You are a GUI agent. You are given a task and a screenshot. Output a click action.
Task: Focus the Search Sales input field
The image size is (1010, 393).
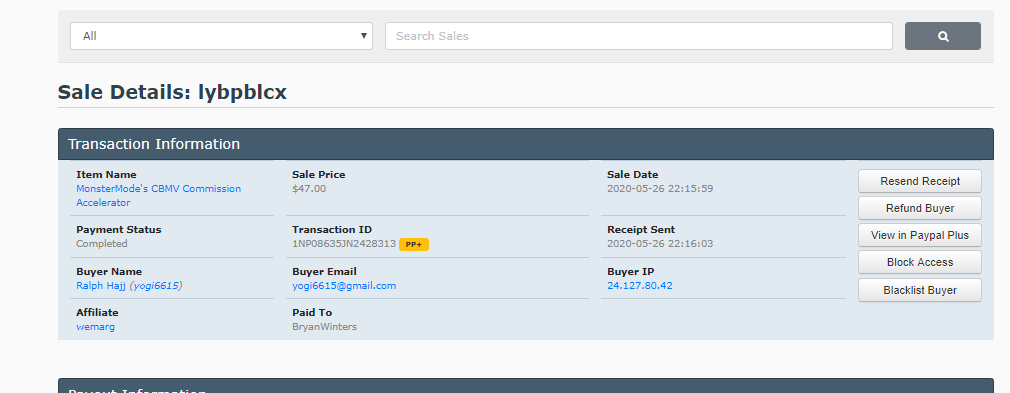click(x=638, y=36)
